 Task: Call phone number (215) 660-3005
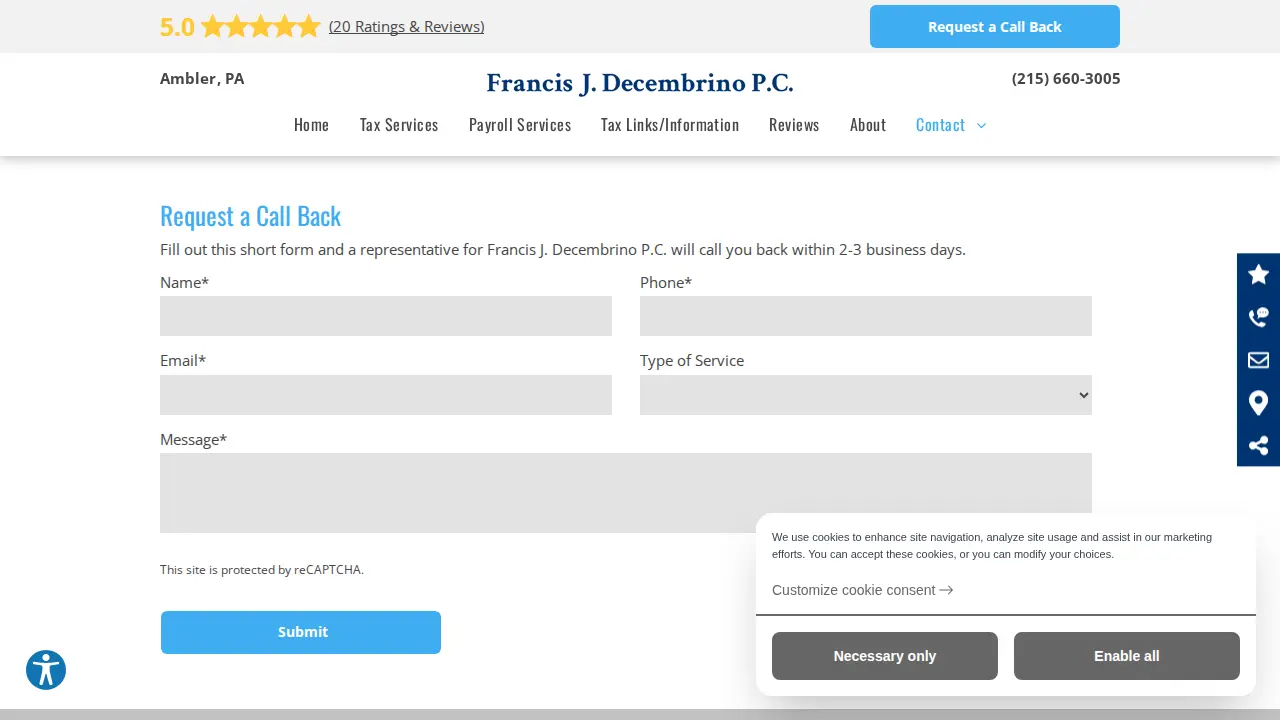coord(1066,79)
